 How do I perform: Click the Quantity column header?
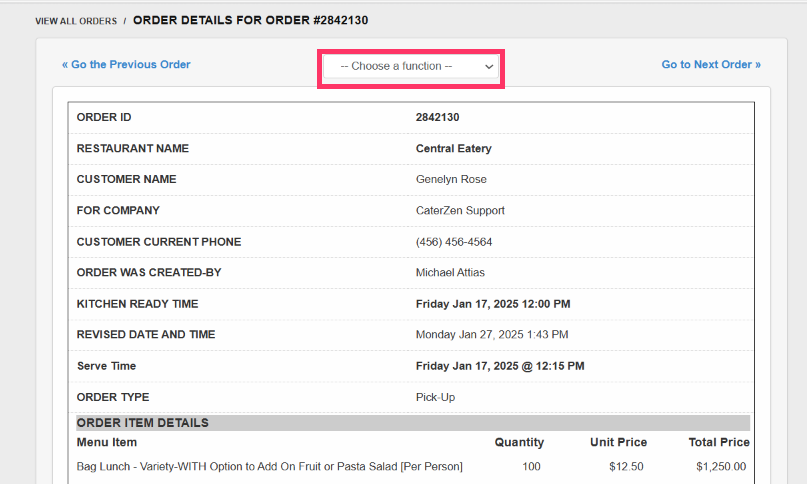(x=519, y=442)
